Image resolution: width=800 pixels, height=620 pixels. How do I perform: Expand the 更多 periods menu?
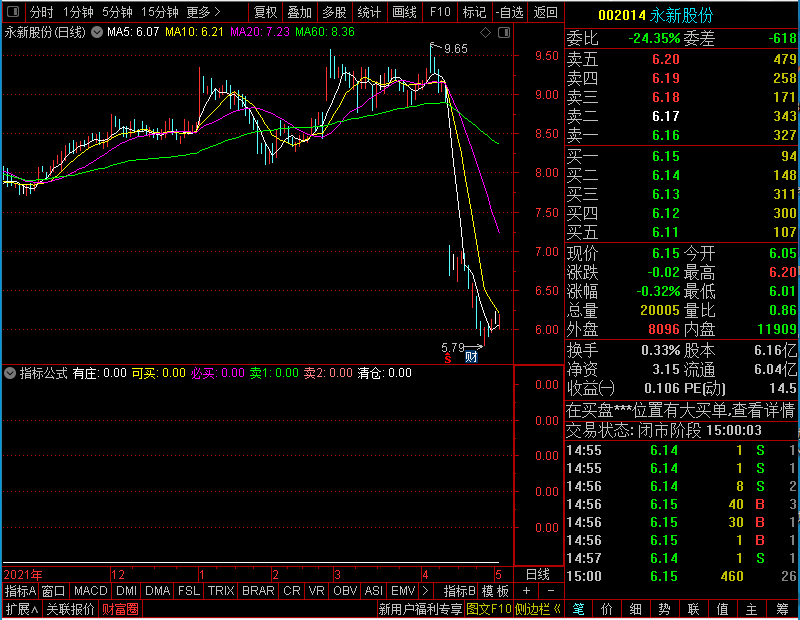[x=203, y=12]
